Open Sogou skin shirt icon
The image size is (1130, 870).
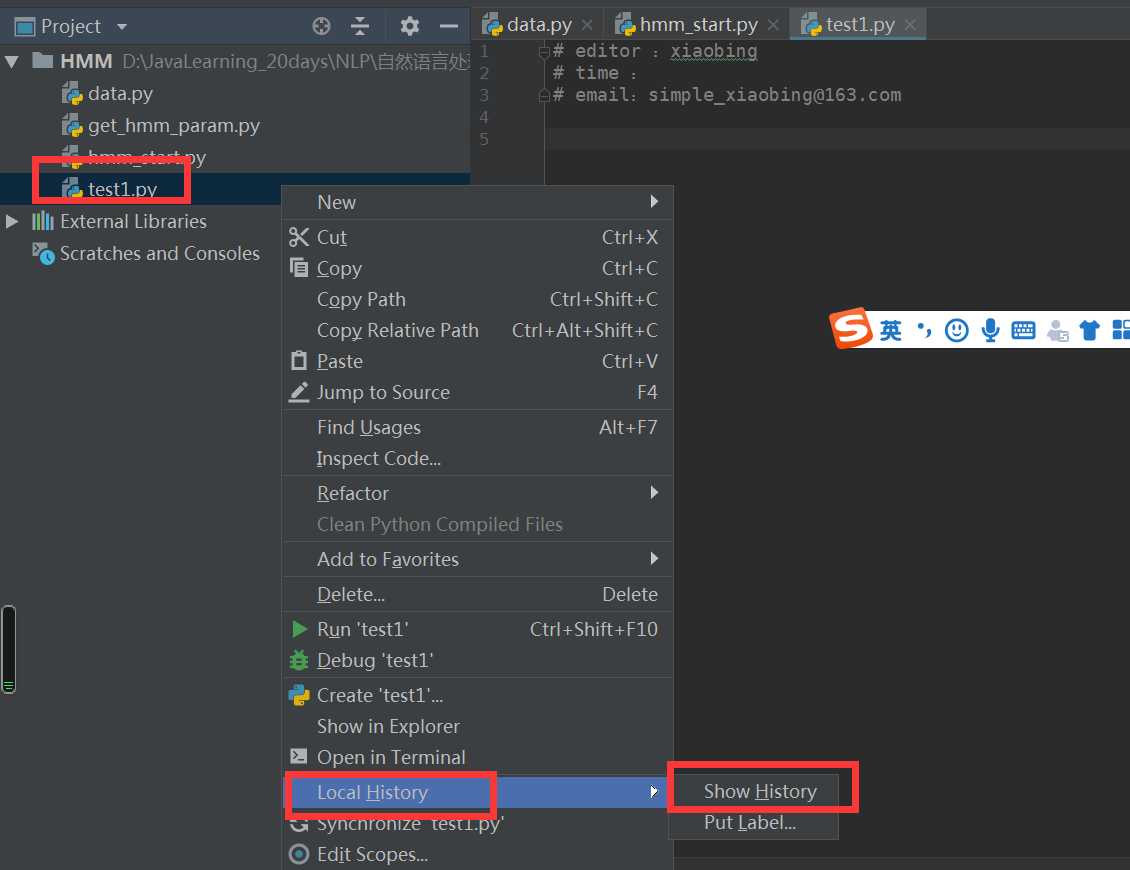1089,331
